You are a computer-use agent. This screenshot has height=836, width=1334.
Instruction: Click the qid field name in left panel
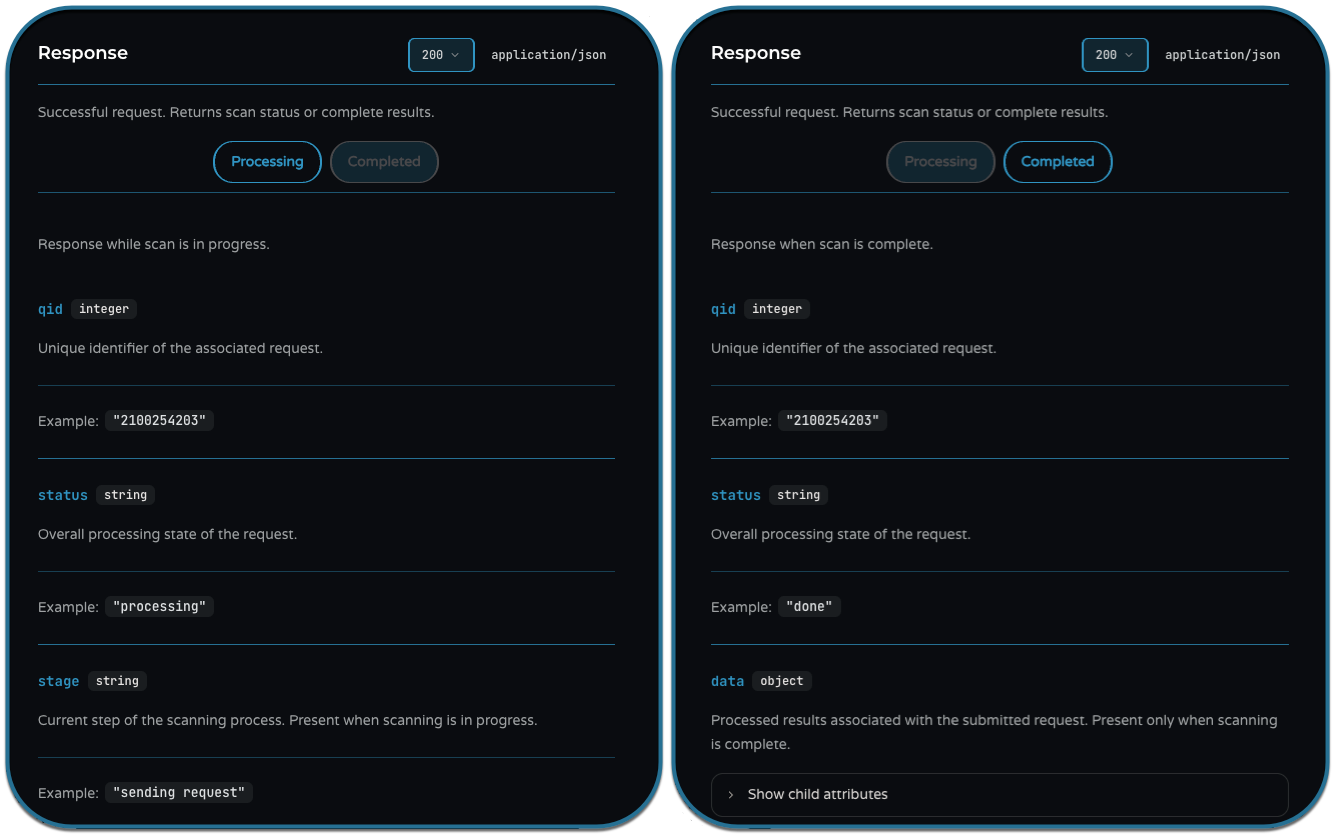(50, 309)
